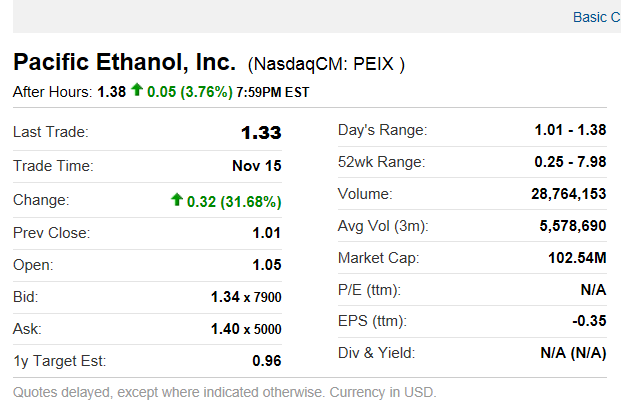Click the Volume figure 28,764,153

(x=568, y=194)
